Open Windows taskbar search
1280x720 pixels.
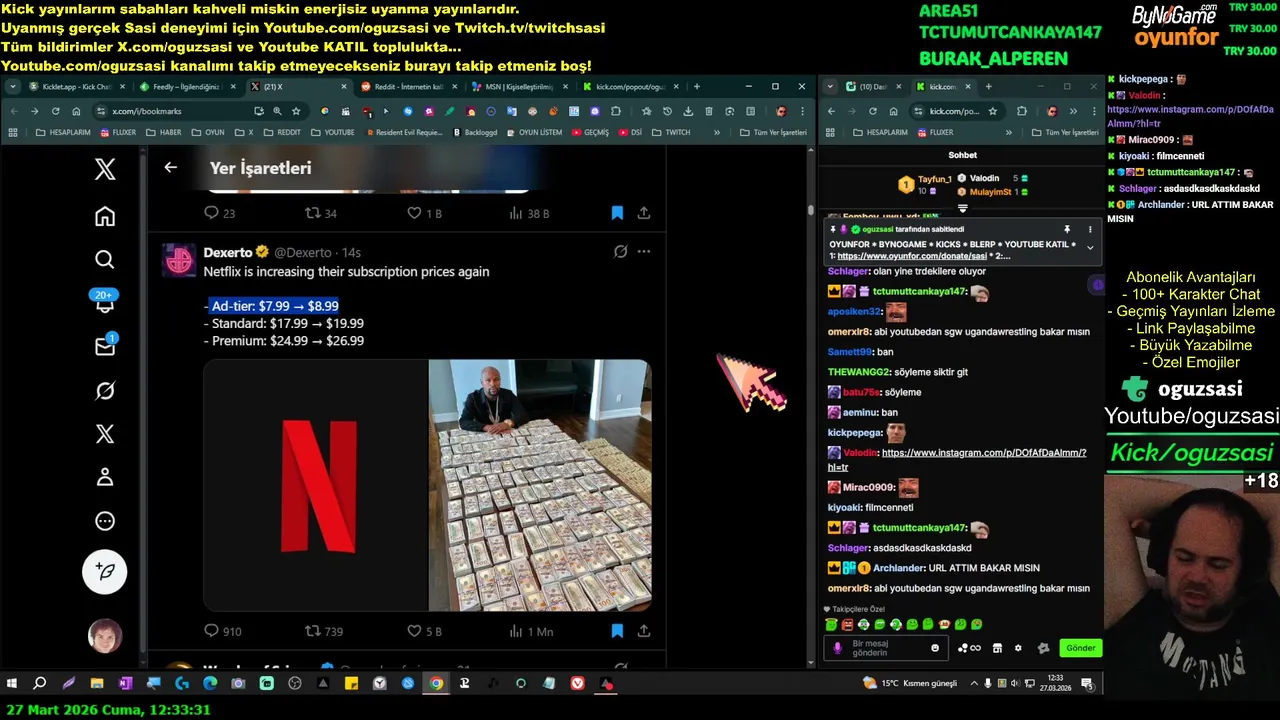[x=40, y=684]
